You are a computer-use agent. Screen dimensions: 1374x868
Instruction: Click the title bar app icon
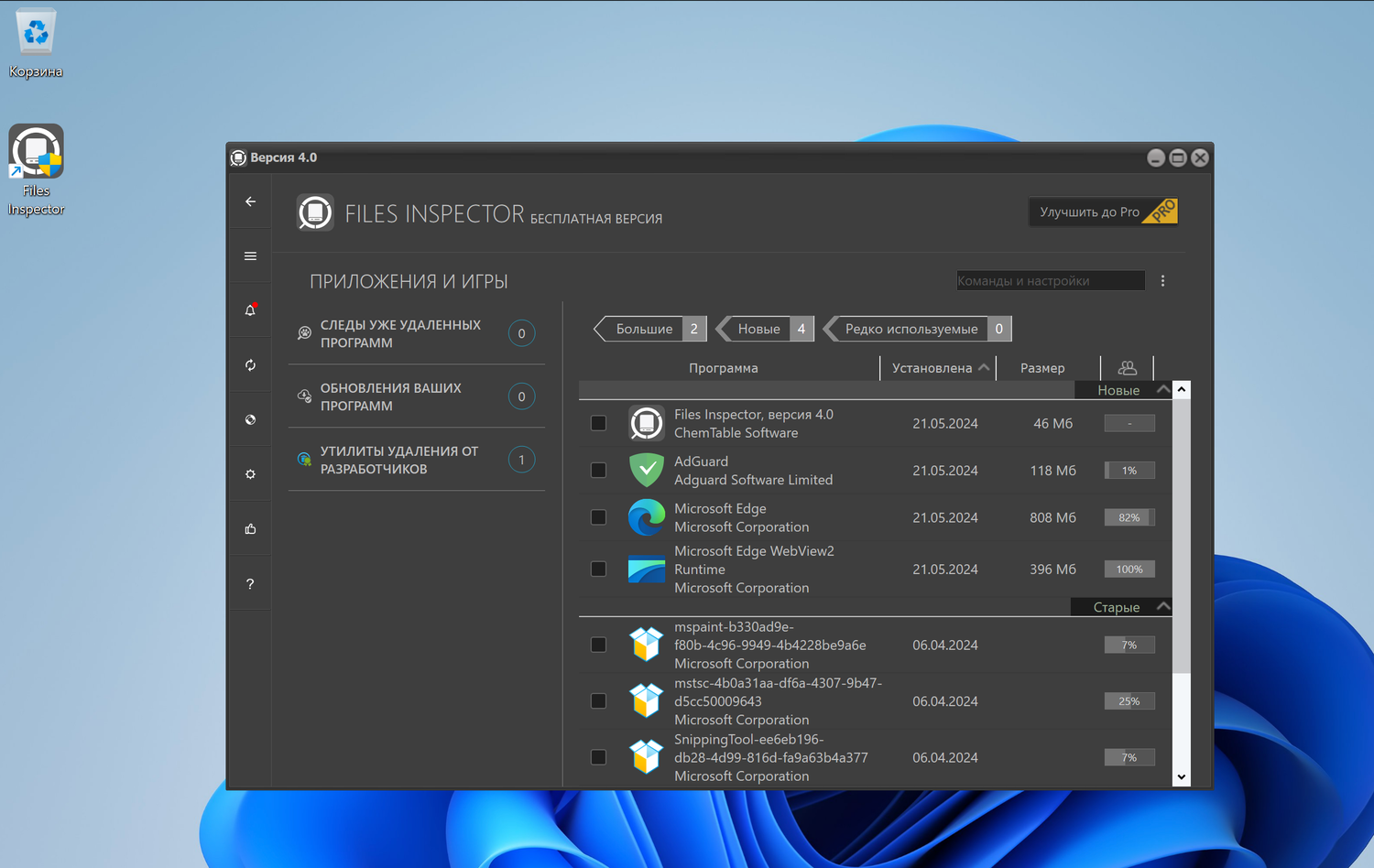238,157
